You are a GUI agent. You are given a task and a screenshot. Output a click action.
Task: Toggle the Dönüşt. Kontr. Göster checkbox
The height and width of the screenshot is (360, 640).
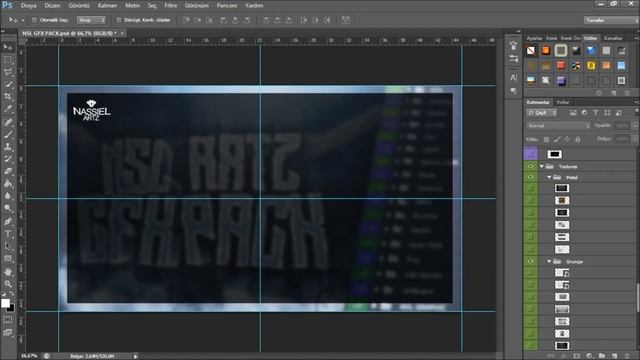tap(119, 20)
